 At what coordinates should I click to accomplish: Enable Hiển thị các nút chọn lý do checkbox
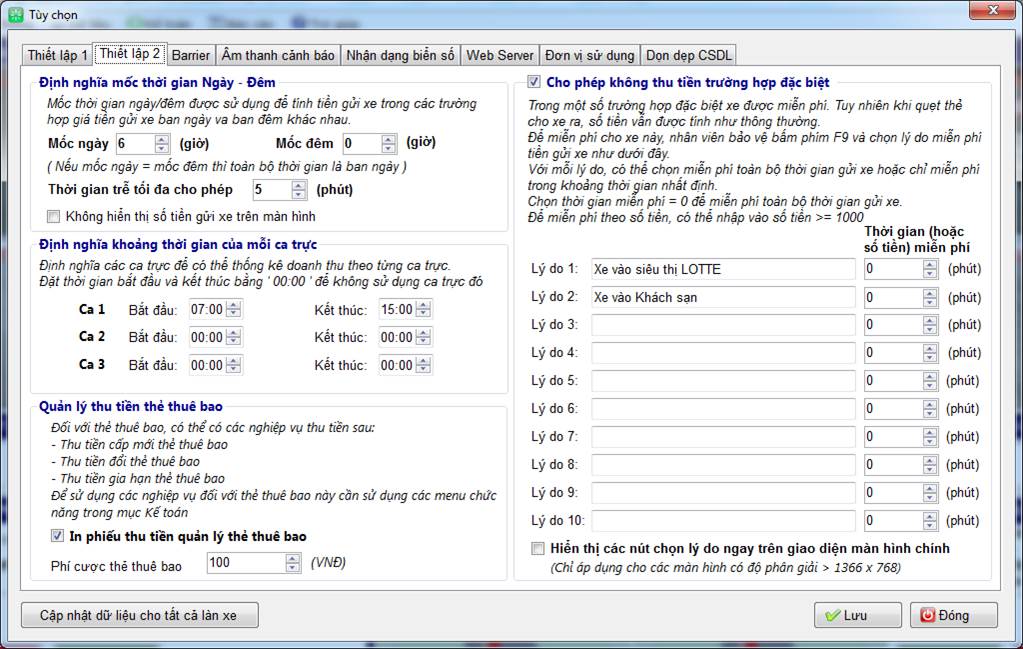click(x=539, y=548)
